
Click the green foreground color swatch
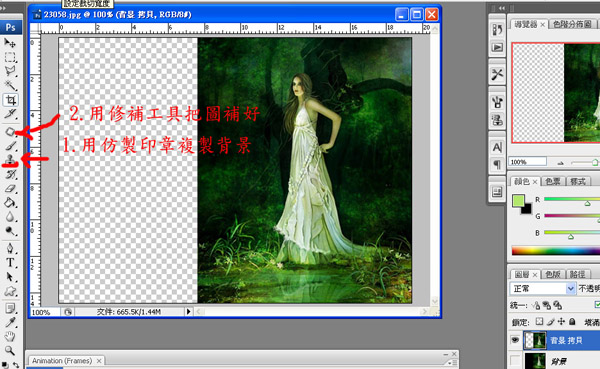tap(518, 200)
